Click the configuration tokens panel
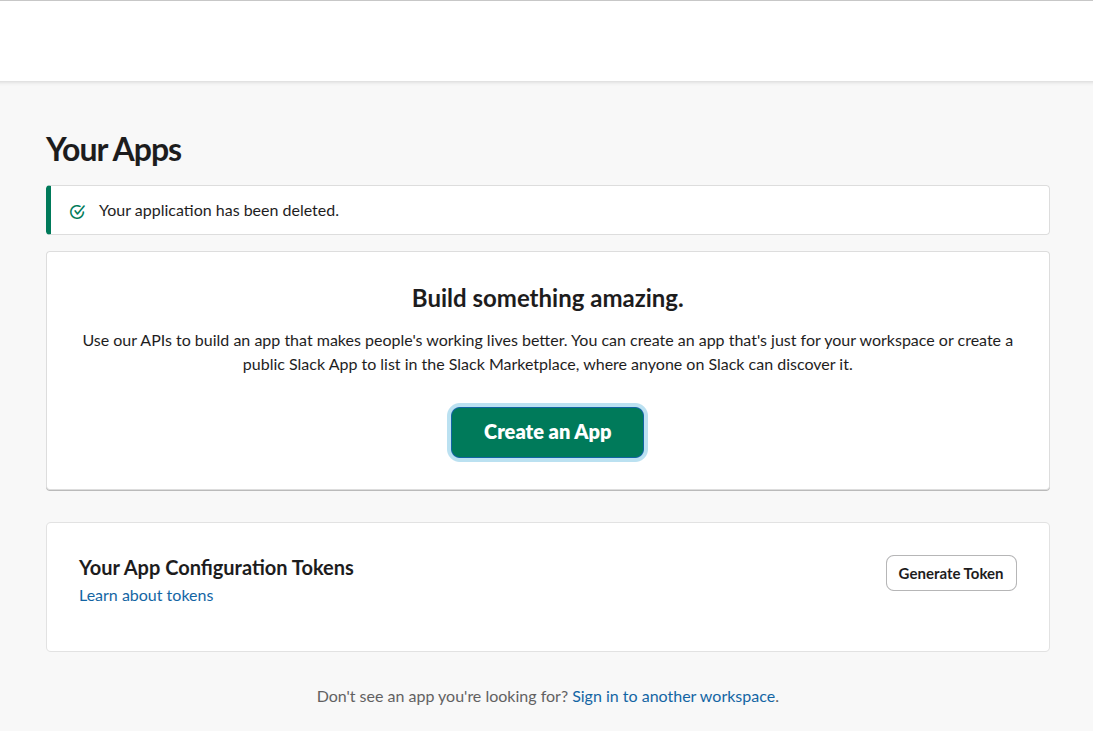 click(x=547, y=587)
